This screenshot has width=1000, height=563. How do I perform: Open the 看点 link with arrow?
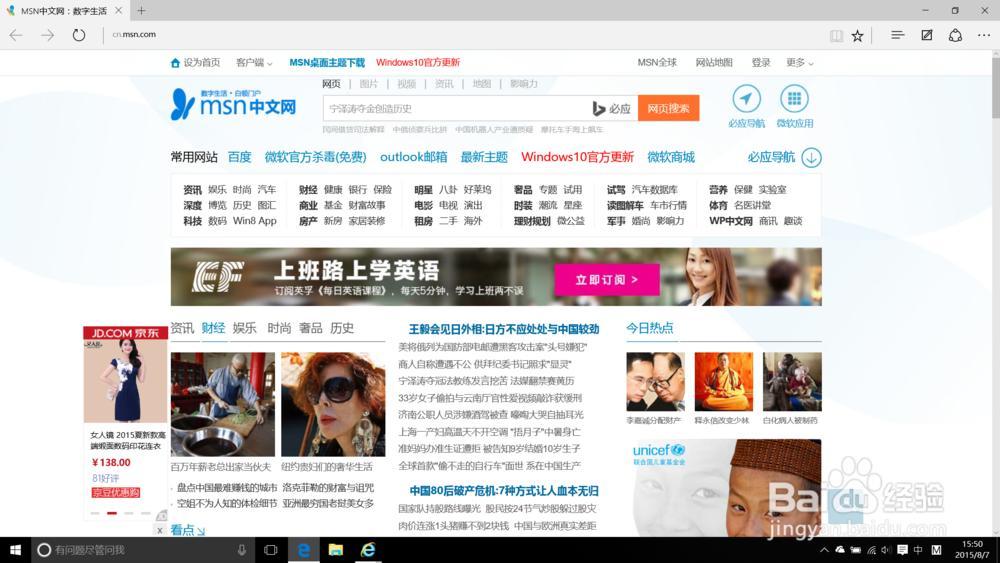(188, 530)
